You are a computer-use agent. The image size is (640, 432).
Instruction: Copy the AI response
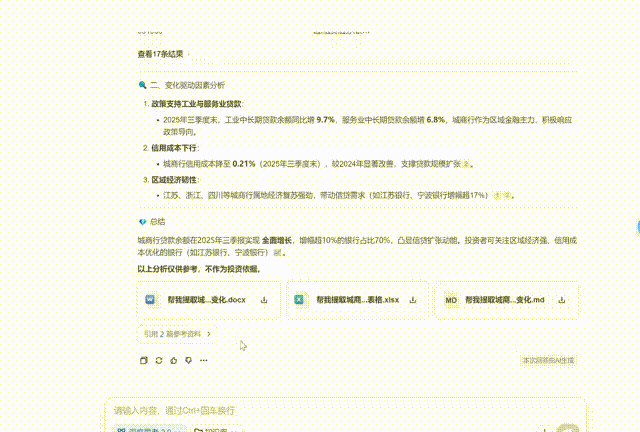click(x=144, y=360)
